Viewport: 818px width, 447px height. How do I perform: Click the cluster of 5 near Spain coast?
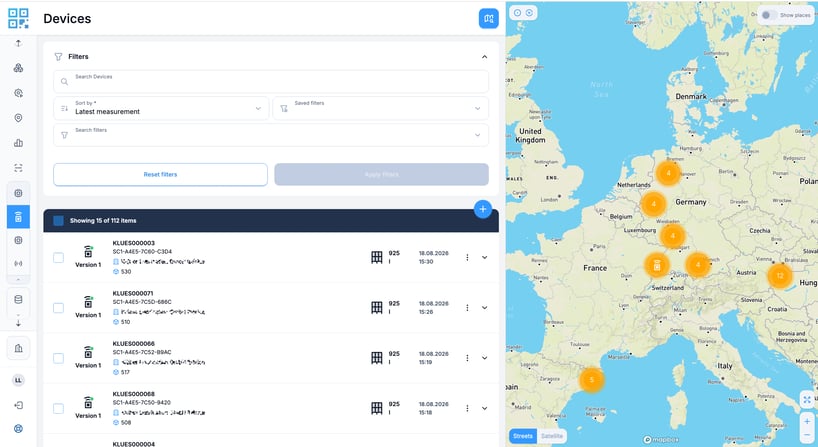click(x=592, y=380)
